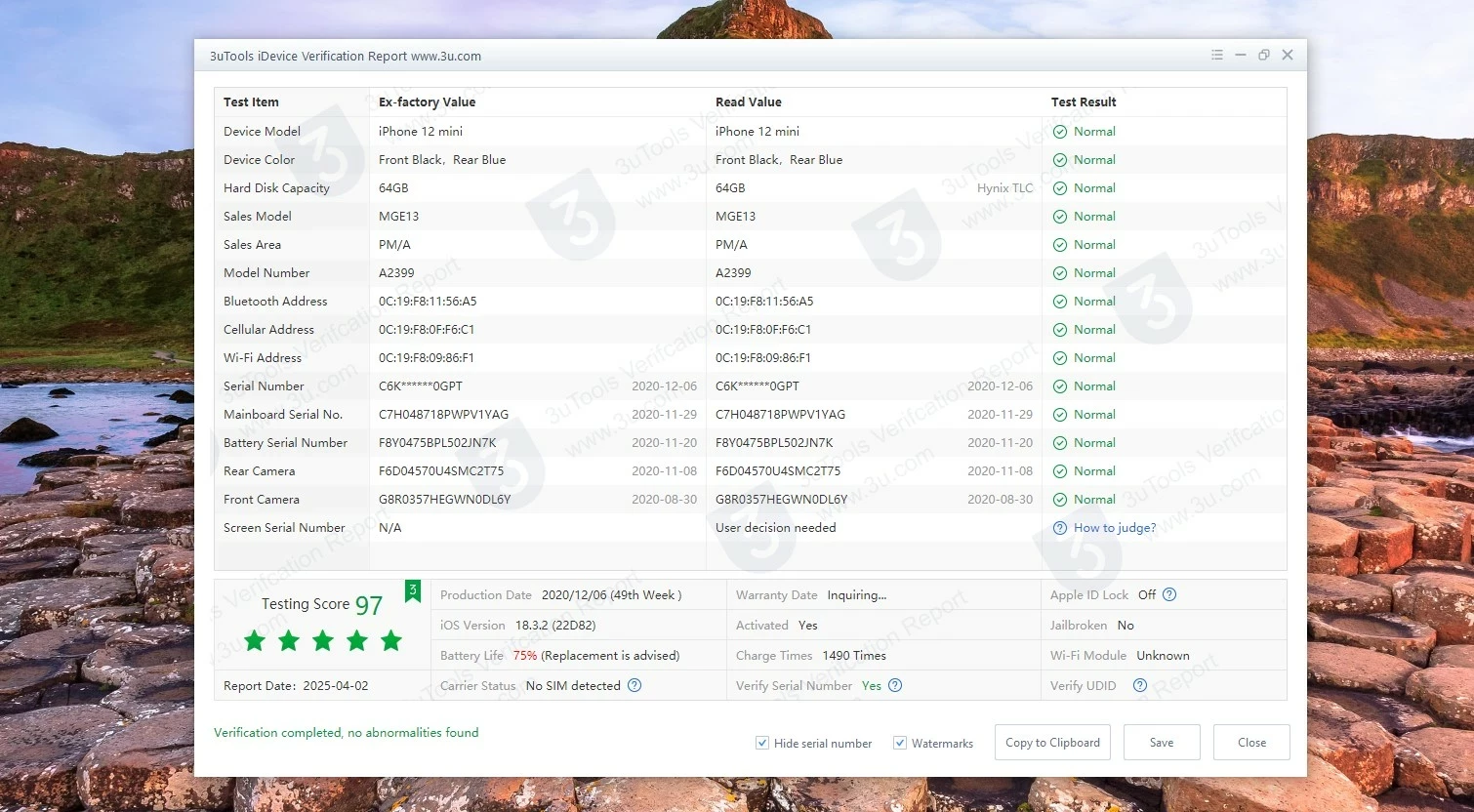Click the Testing Score 97 value
The width and height of the screenshot is (1474, 812).
pyautogui.click(x=369, y=605)
